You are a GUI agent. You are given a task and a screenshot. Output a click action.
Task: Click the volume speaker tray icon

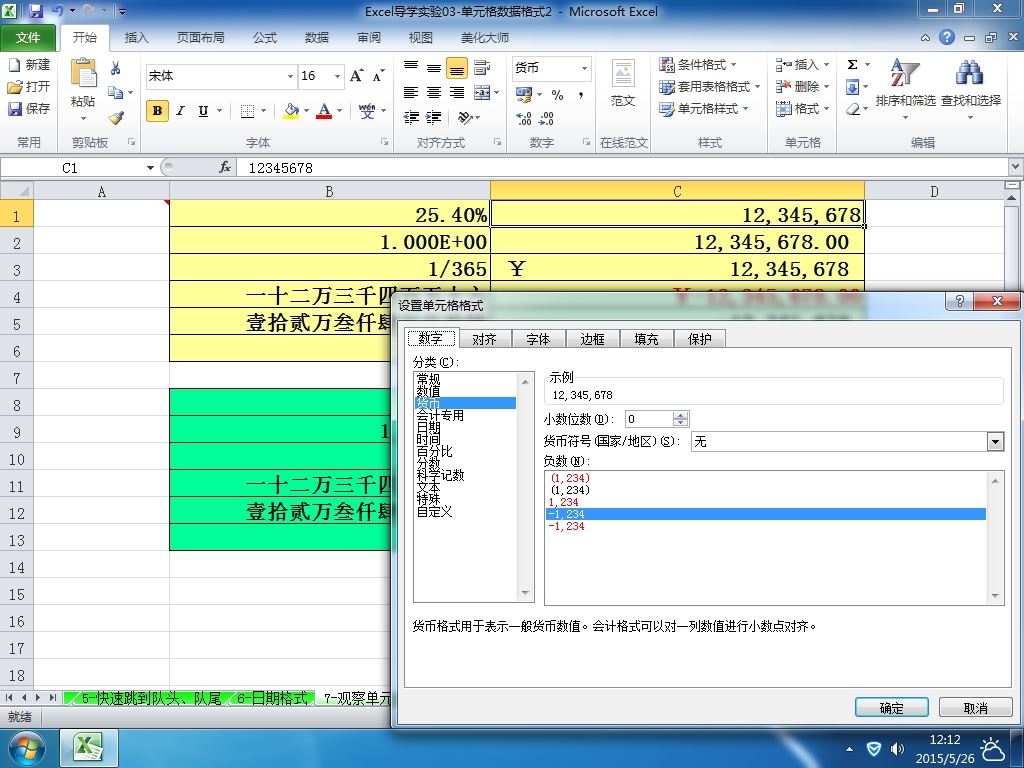[898, 749]
